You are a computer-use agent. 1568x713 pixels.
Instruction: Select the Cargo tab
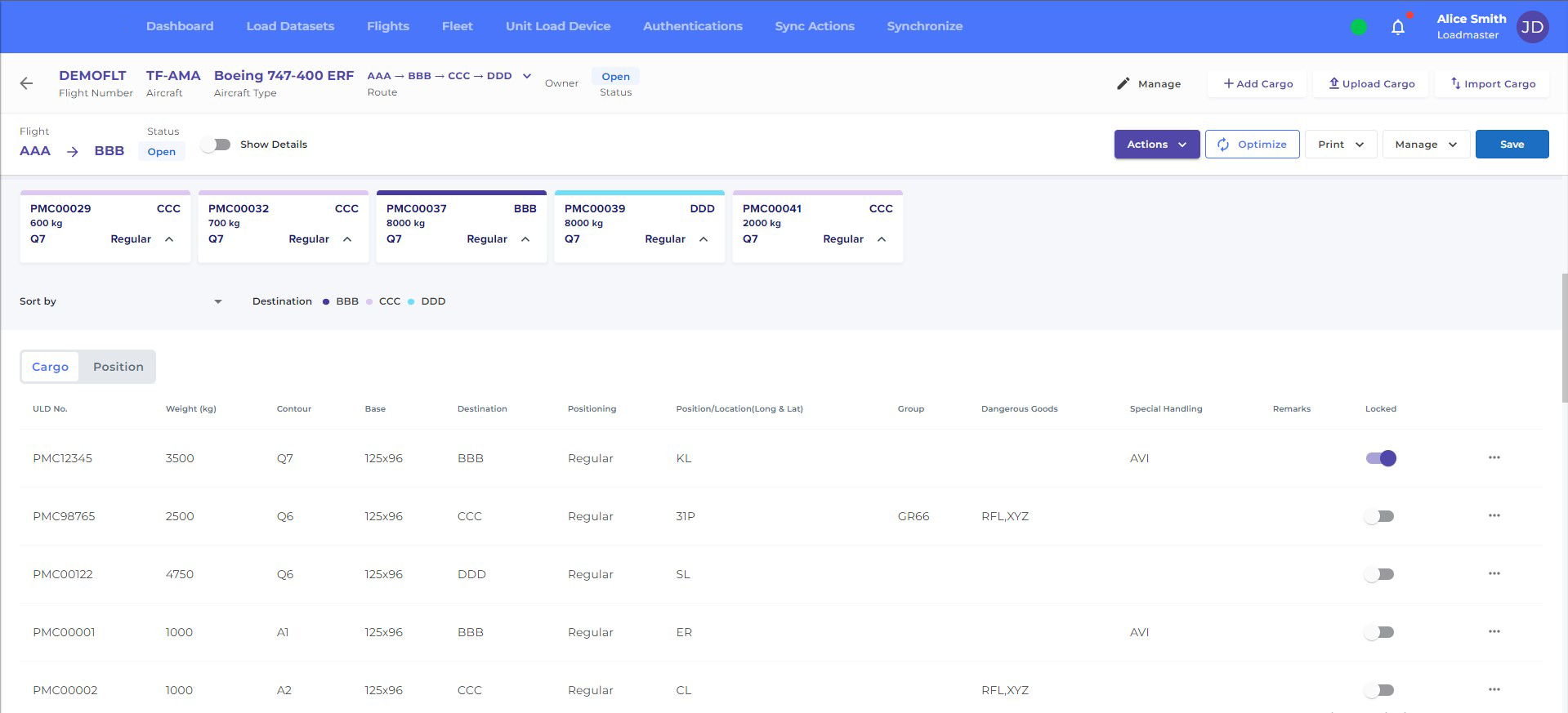(50, 367)
